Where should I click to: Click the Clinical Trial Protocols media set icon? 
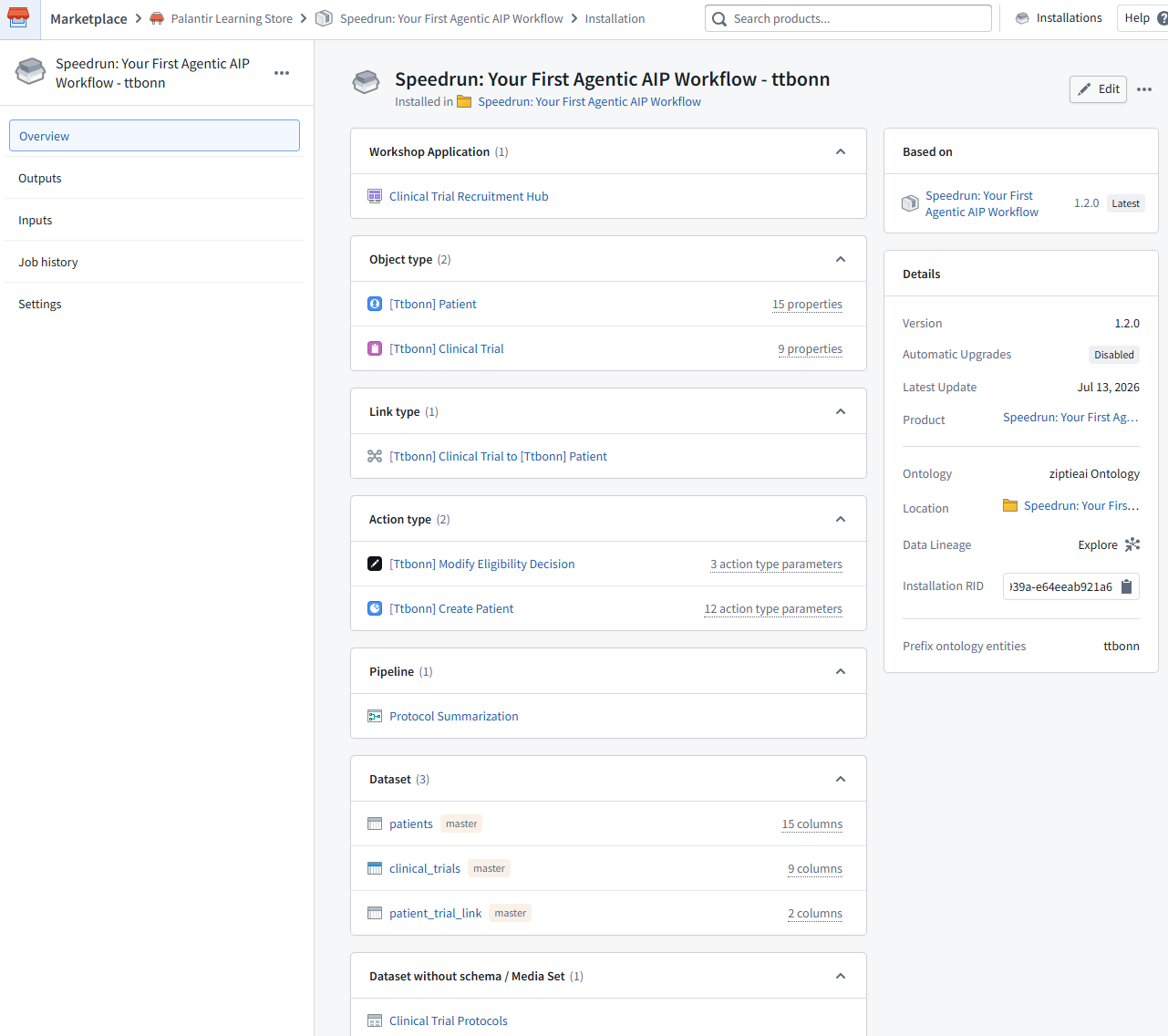pyautogui.click(x=375, y=1020)
